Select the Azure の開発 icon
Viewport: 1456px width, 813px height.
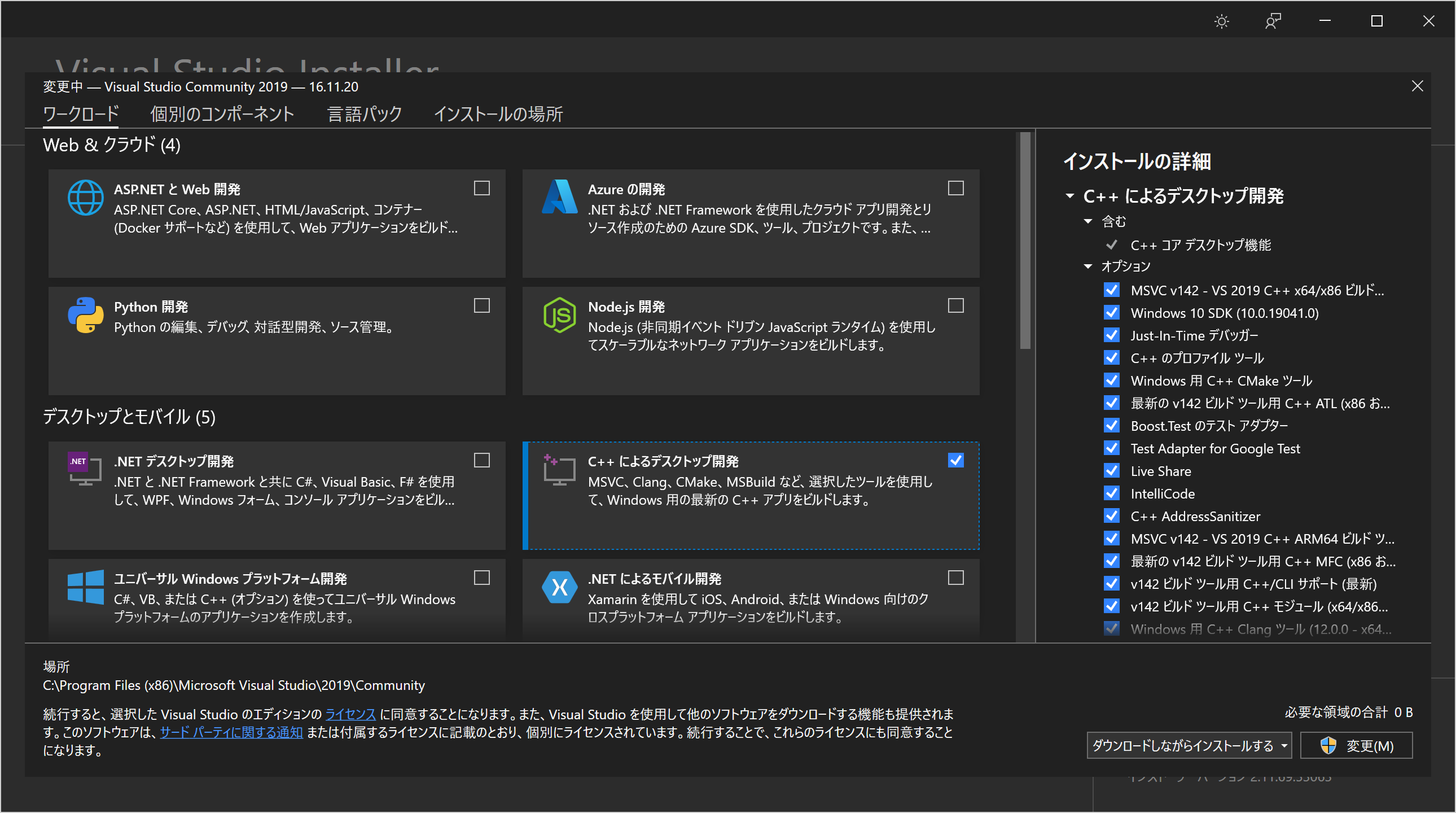point(559,197)
